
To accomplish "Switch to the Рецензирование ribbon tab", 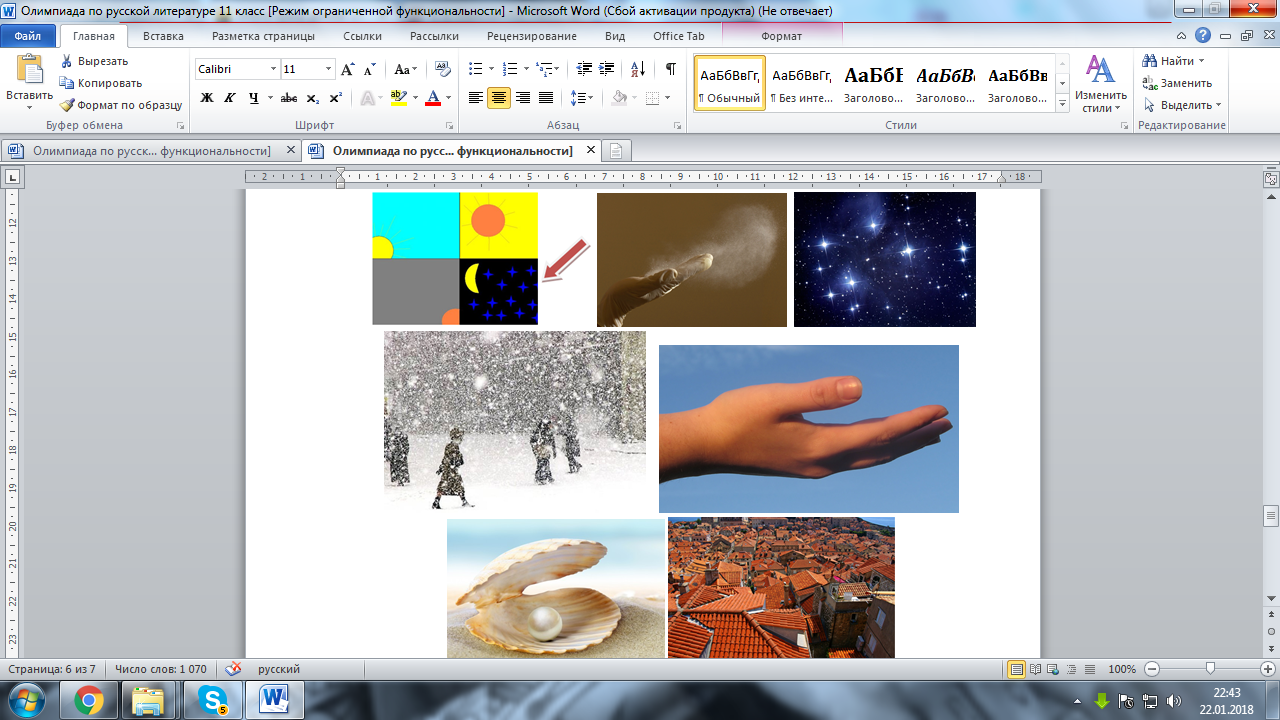I will pos(531,36).
